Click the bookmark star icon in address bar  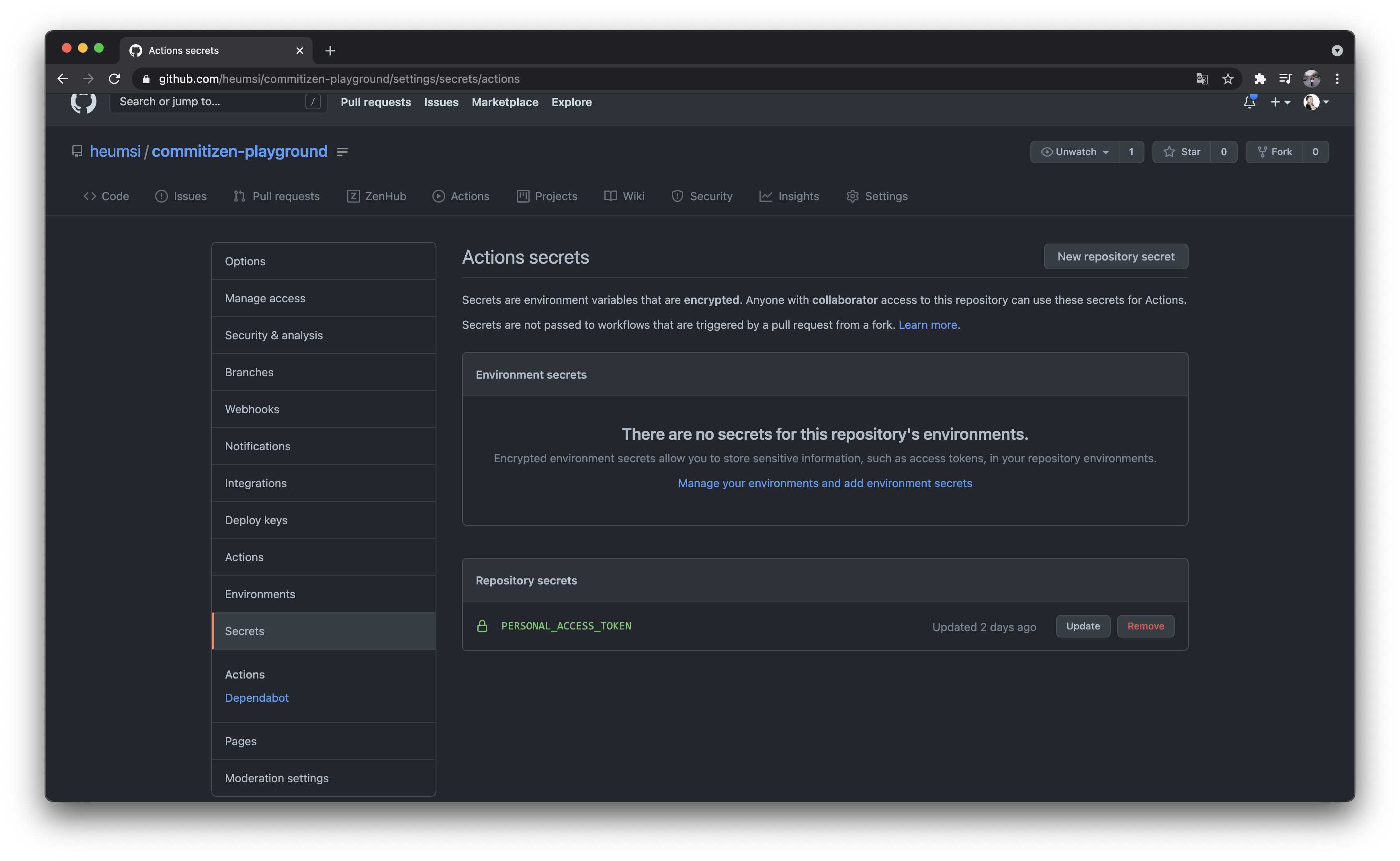coord(1228,79)
